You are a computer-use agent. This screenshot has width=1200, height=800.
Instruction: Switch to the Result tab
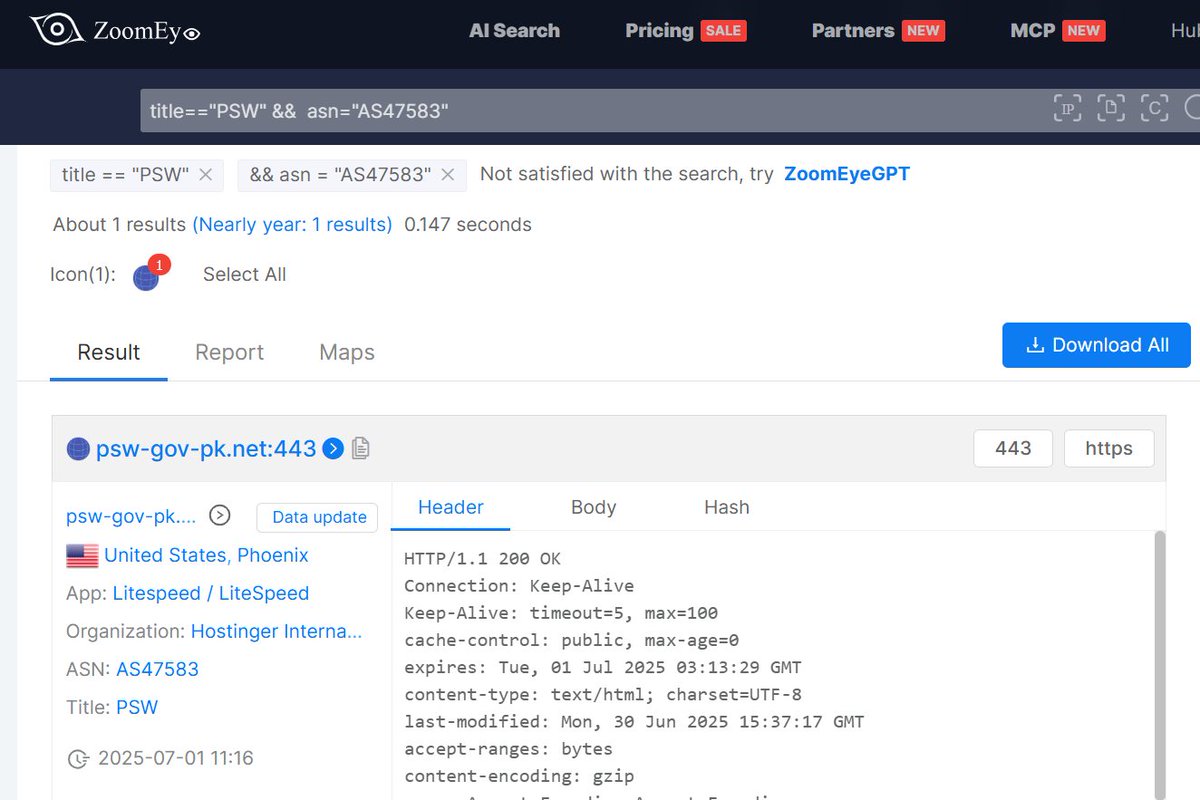click(x=108, y=353)
